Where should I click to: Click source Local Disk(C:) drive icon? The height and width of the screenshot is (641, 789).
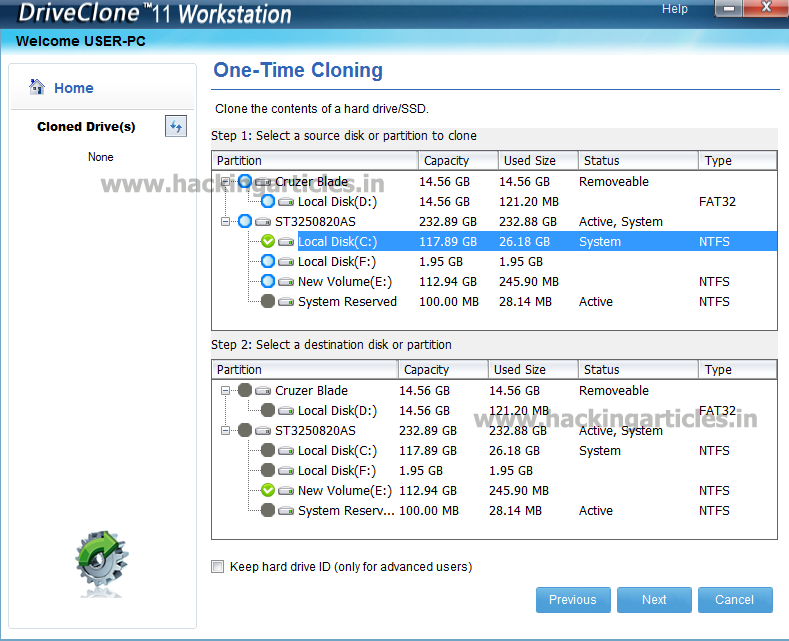point(286,242)
